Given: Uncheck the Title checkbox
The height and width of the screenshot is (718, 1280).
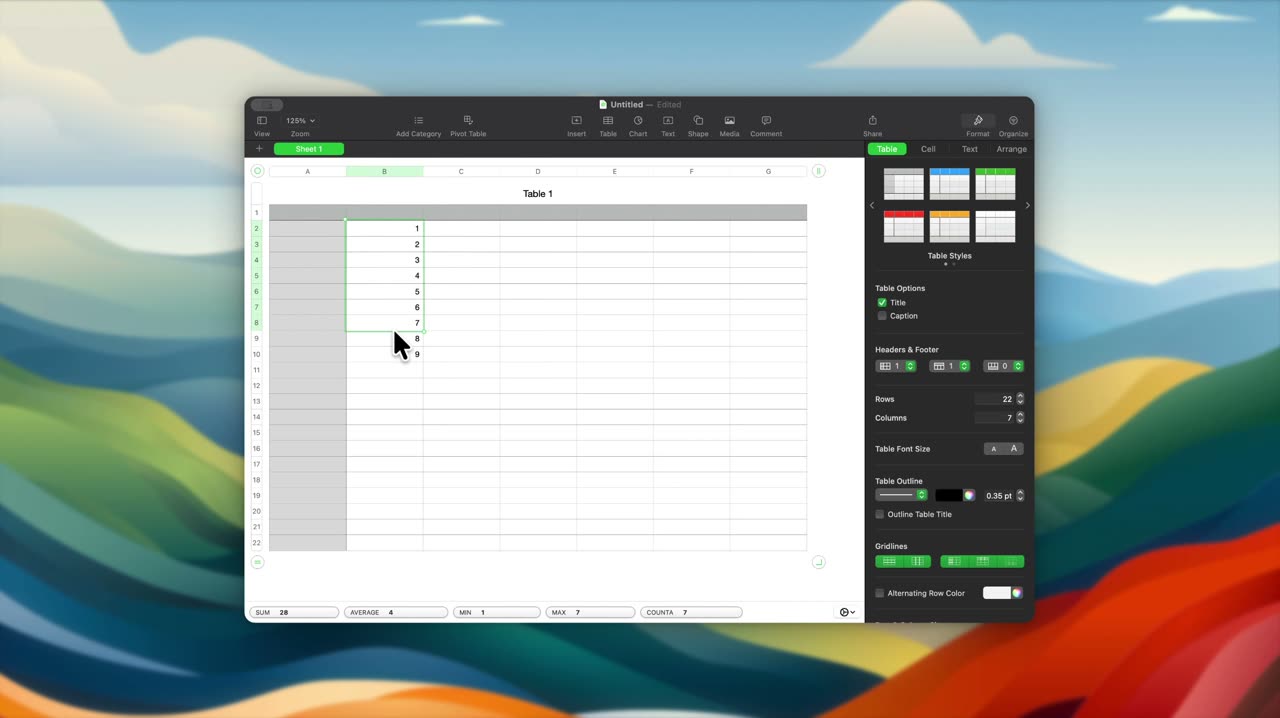Looking at the screenshot, I should click(882, 302).
